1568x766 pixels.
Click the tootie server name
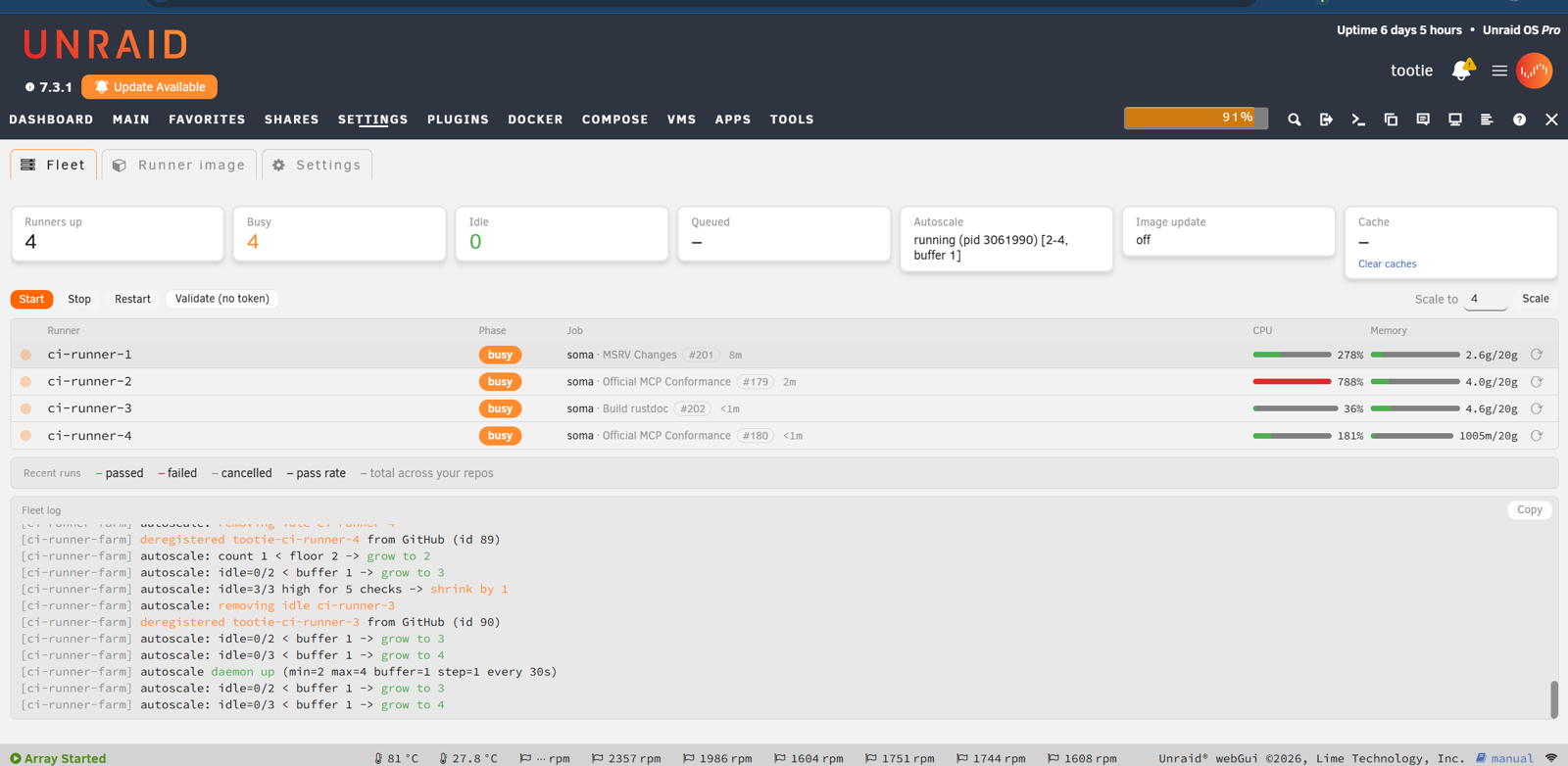point(1411,71)
